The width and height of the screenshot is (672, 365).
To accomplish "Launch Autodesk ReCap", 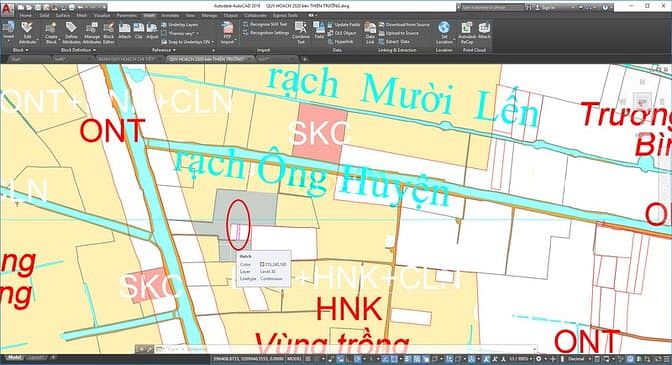I will [467, 33].
